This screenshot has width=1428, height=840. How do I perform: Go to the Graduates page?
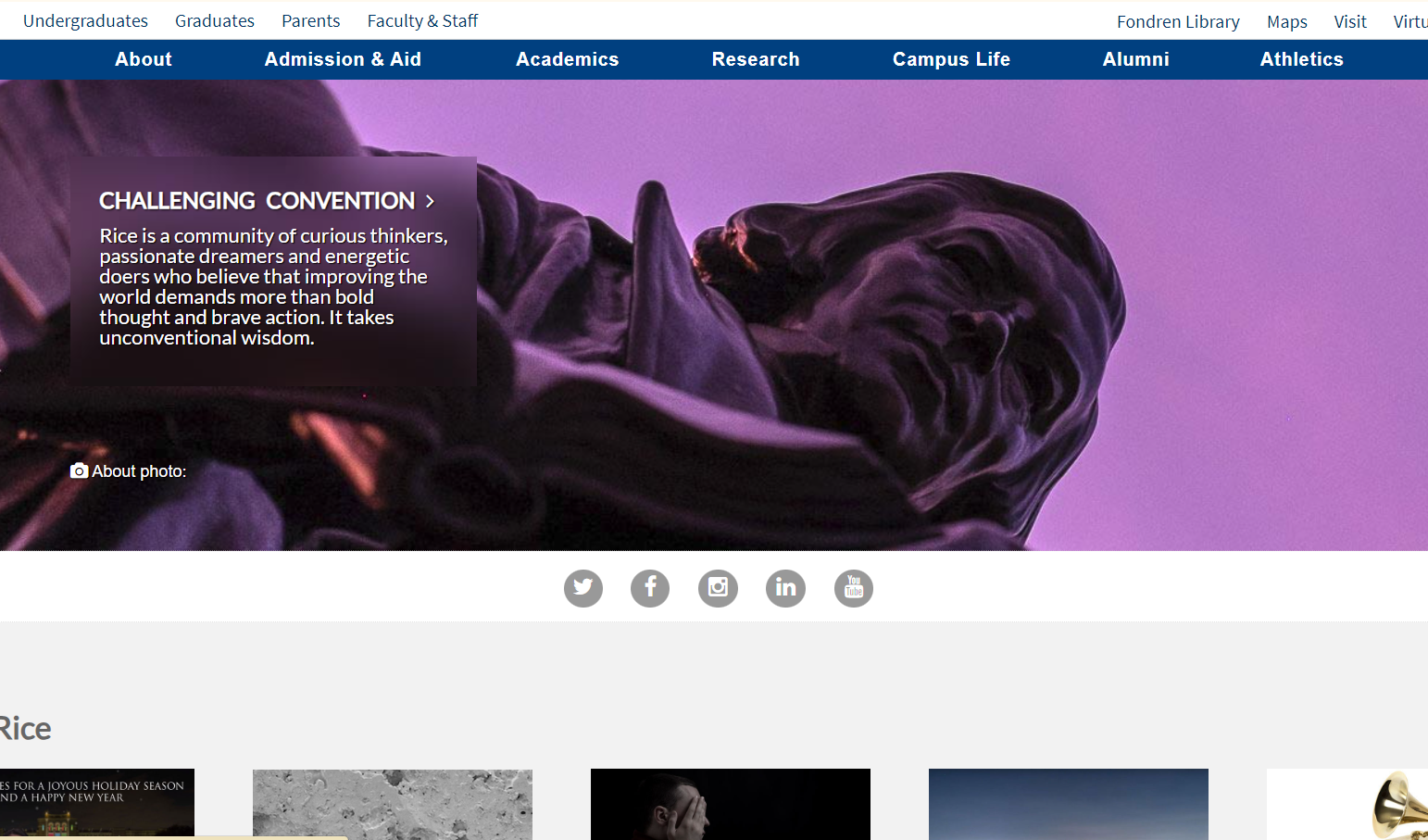[x=215, y=20]
